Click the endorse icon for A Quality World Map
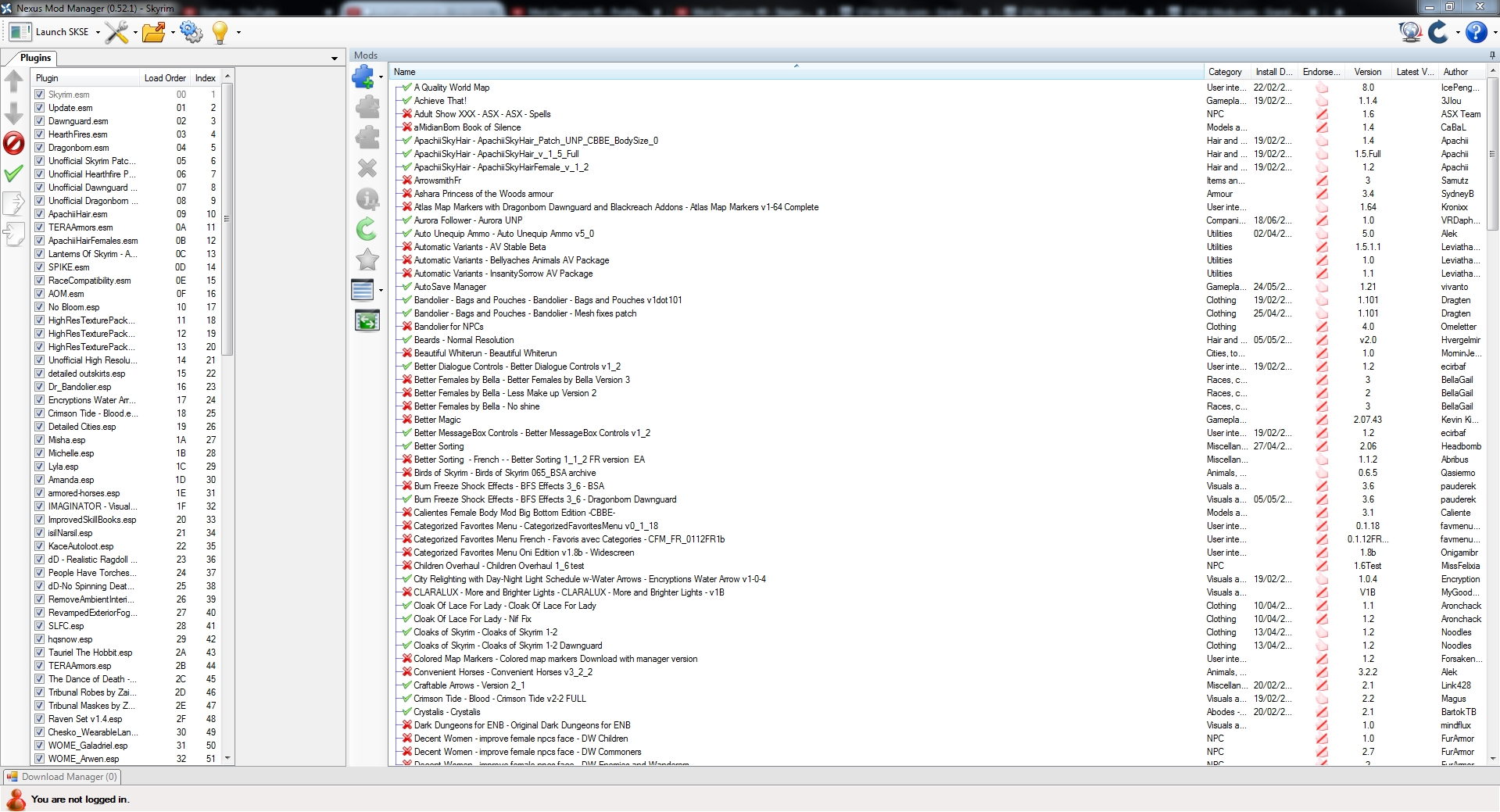Screen dimensions: 1500x812 (1322, 88)
